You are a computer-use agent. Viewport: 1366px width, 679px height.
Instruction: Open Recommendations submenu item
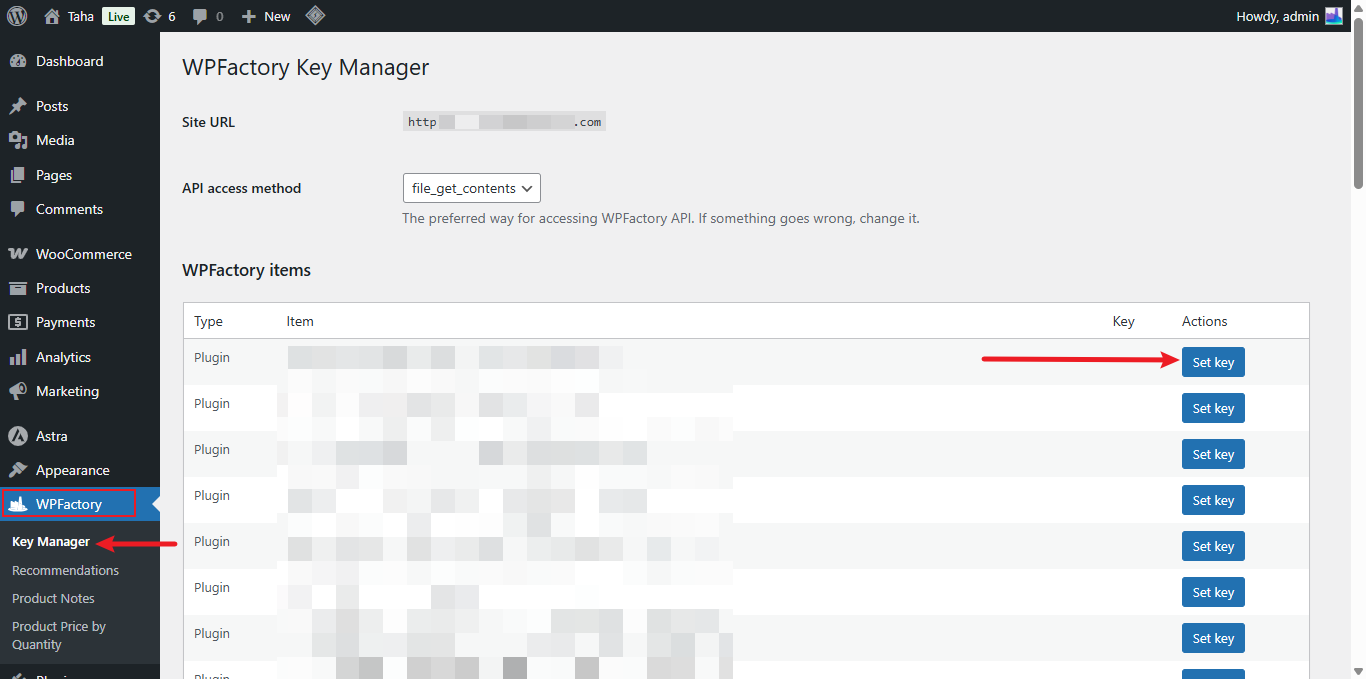click(x=65, y=570)
